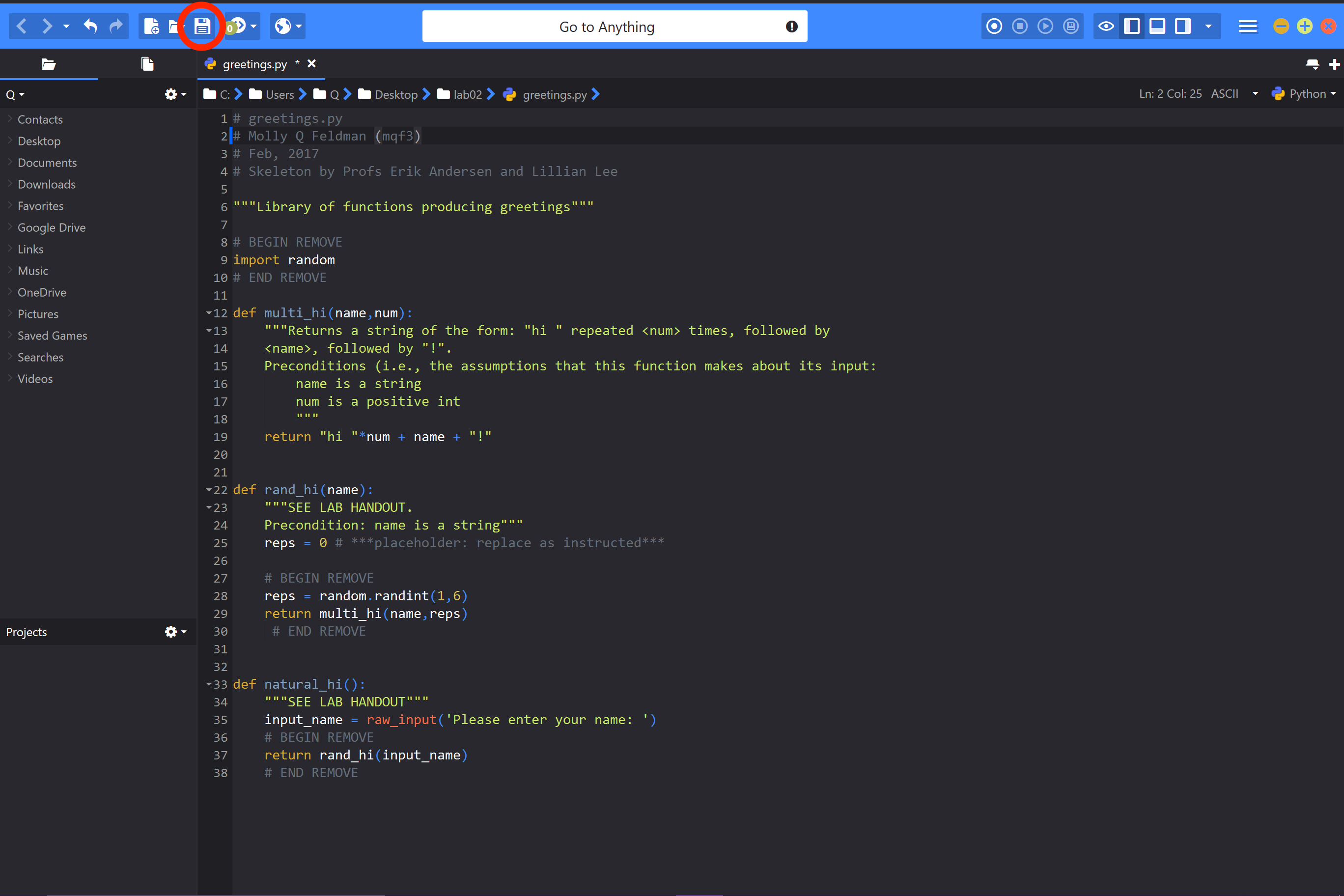Toggle the left side pane visibility
1344x896 pixels.
(1131, 27)
